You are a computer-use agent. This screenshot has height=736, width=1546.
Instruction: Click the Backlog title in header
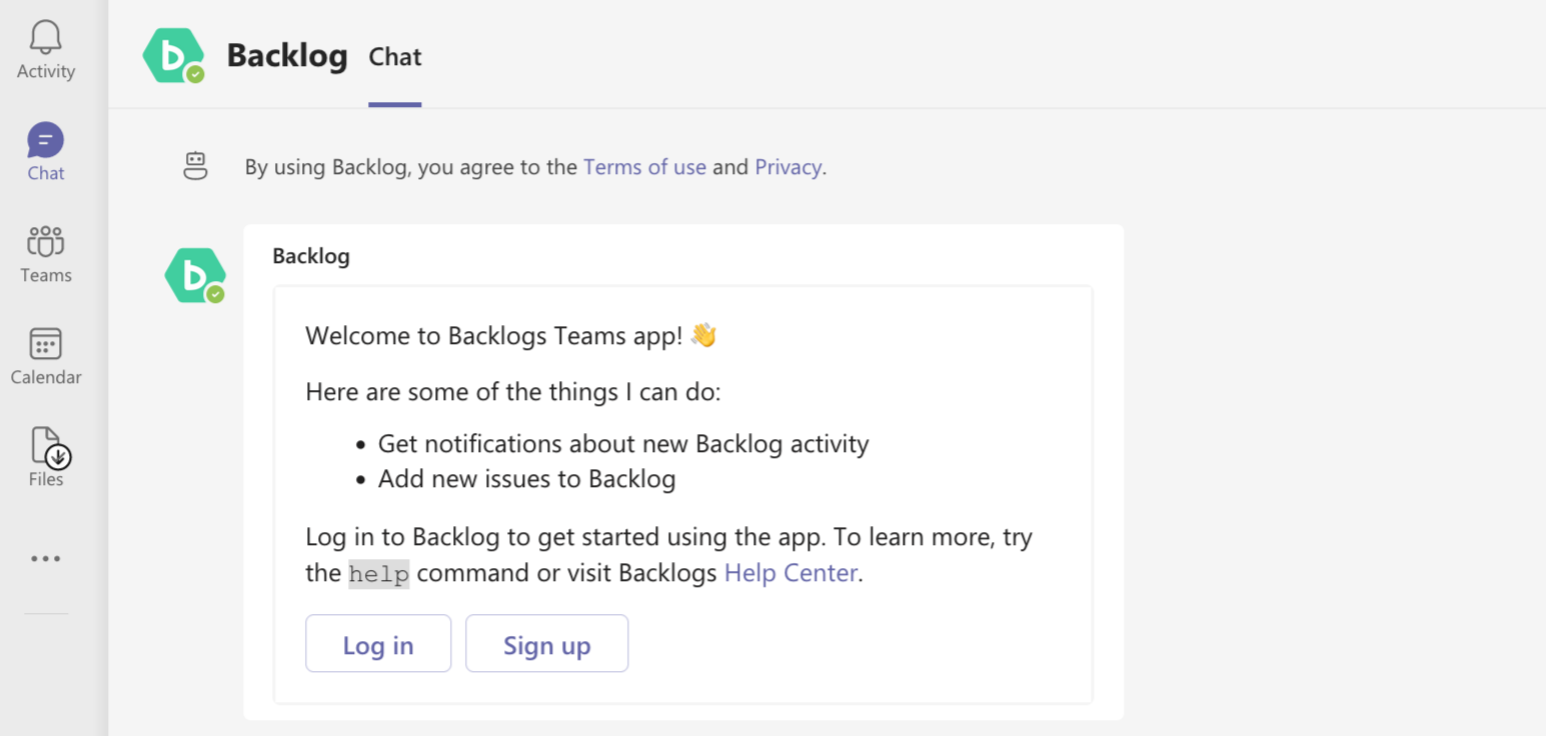click(x=287, y=56)
